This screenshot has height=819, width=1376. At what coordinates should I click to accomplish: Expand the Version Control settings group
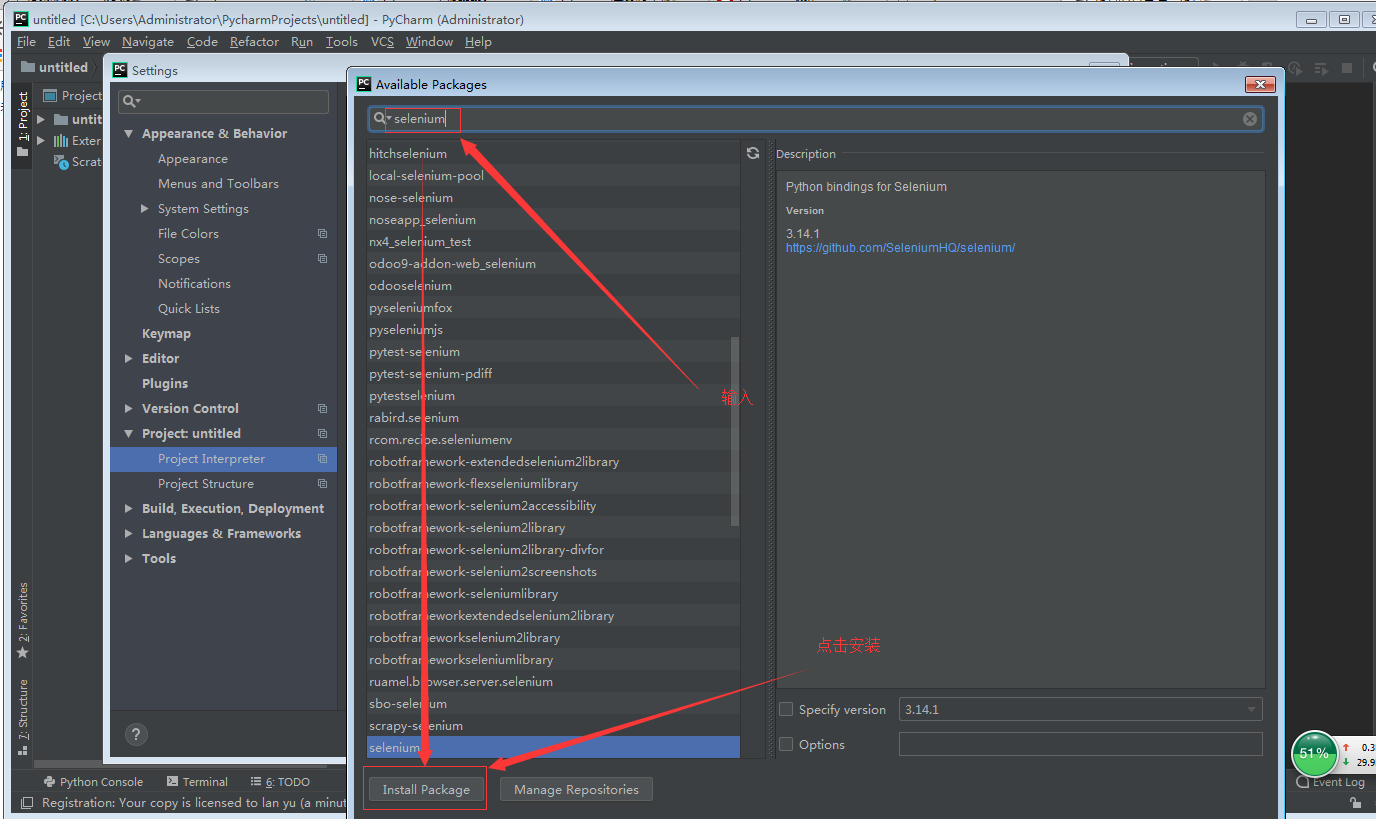point(128,409)
